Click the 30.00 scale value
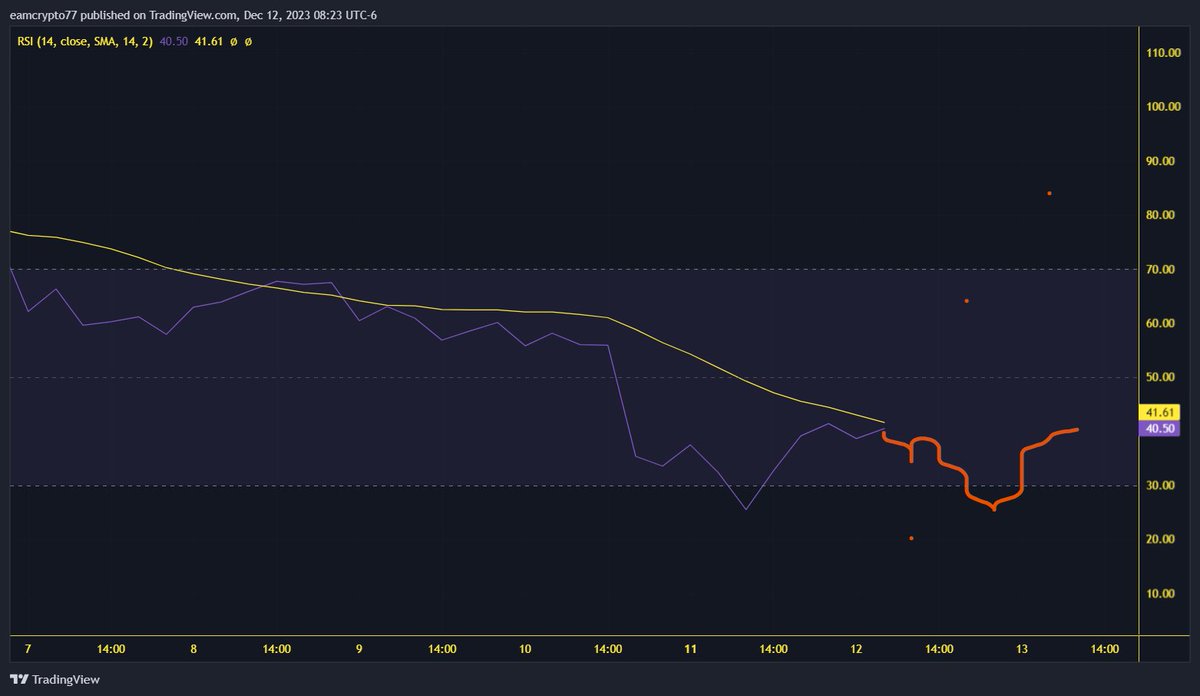Image resolution: width=1200 pixels, height=696 pixels. coord(1160,485)
